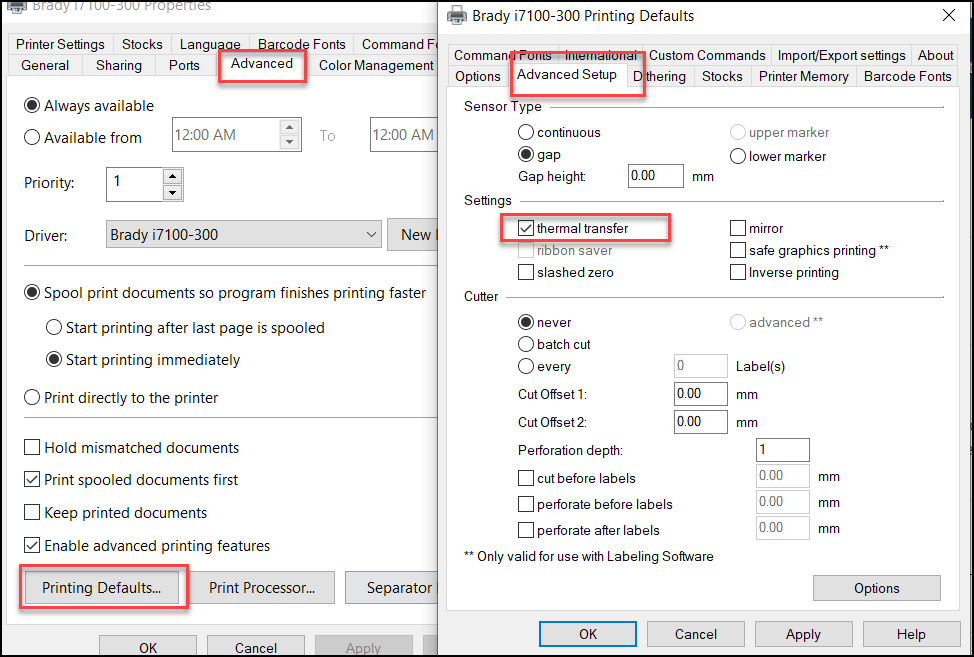Close the Printing Defaults dialog
The height and width of the screenshot is (657, 974).
(x=948, y=16)
